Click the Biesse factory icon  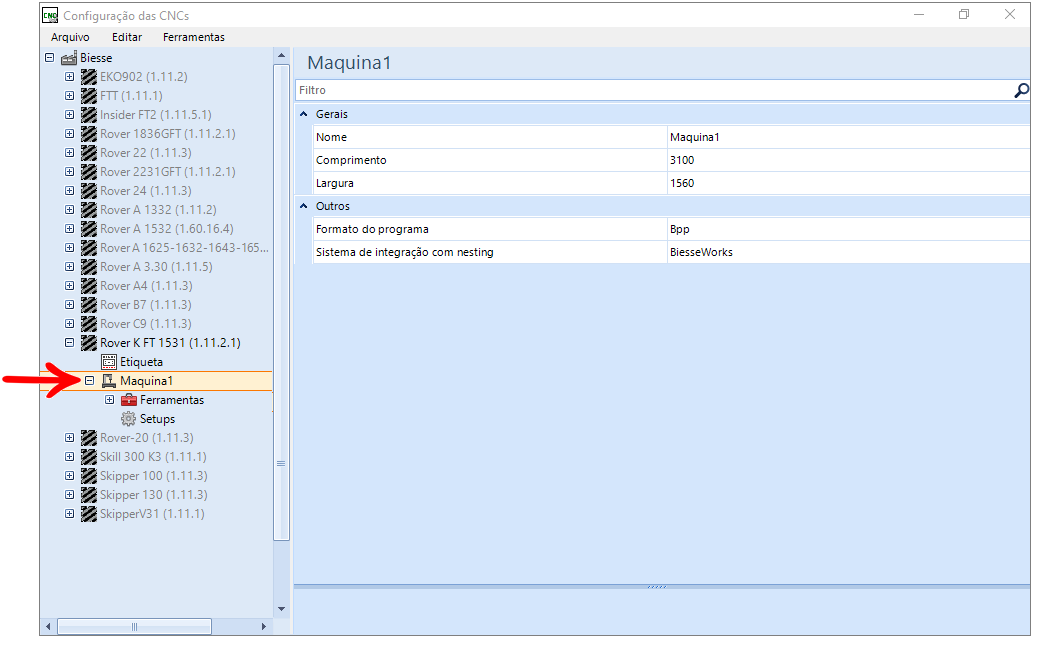[69, 58]
